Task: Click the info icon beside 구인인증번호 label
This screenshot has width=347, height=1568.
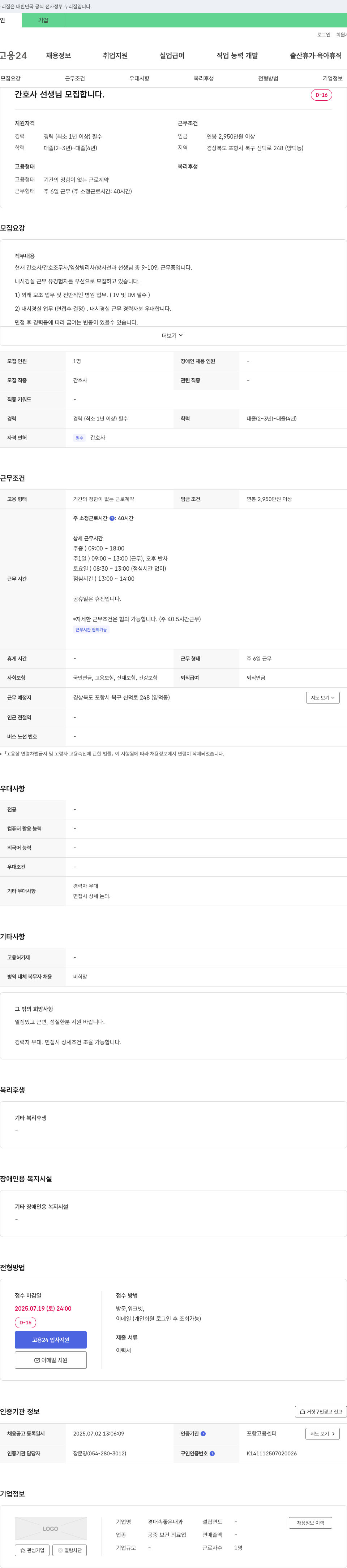Action: 212,1454
